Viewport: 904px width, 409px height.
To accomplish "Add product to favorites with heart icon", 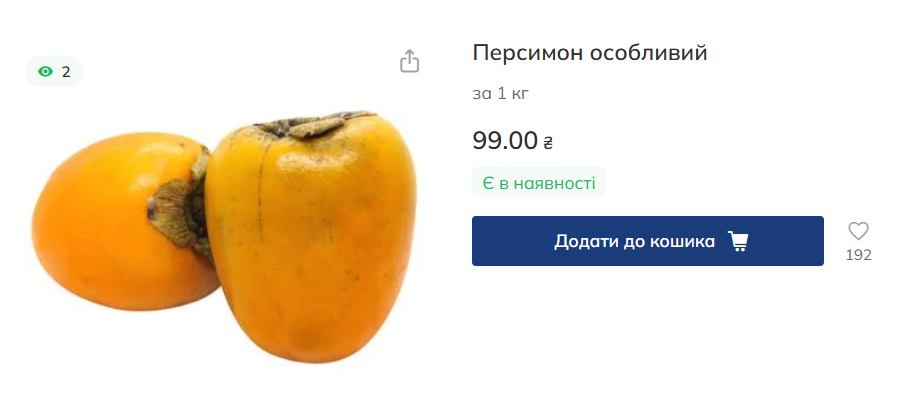I will [x=858, y=231].
